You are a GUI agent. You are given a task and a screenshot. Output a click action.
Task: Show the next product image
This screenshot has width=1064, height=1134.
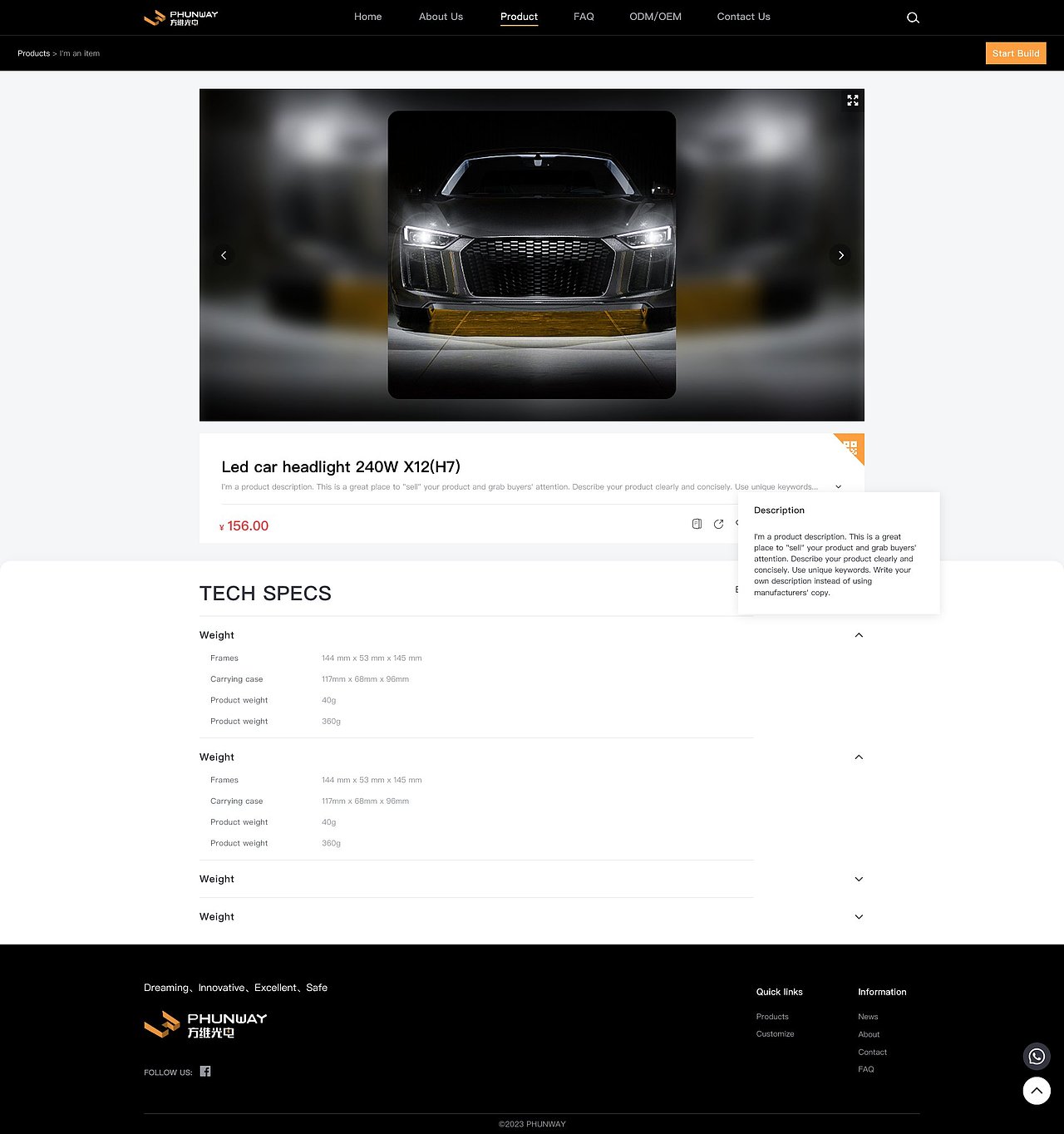[x=840, y=255]
